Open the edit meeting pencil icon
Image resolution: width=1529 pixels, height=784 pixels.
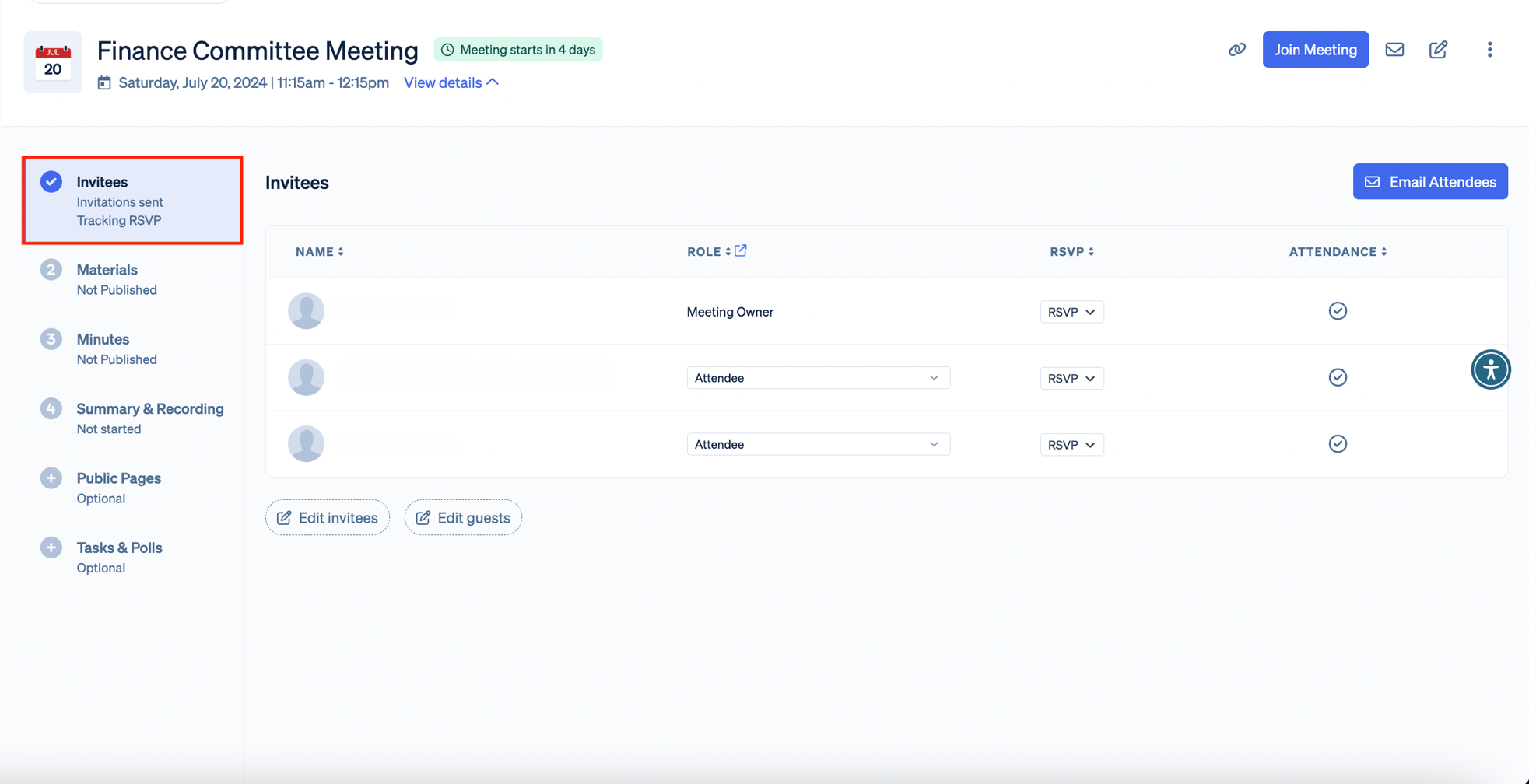1438,50
